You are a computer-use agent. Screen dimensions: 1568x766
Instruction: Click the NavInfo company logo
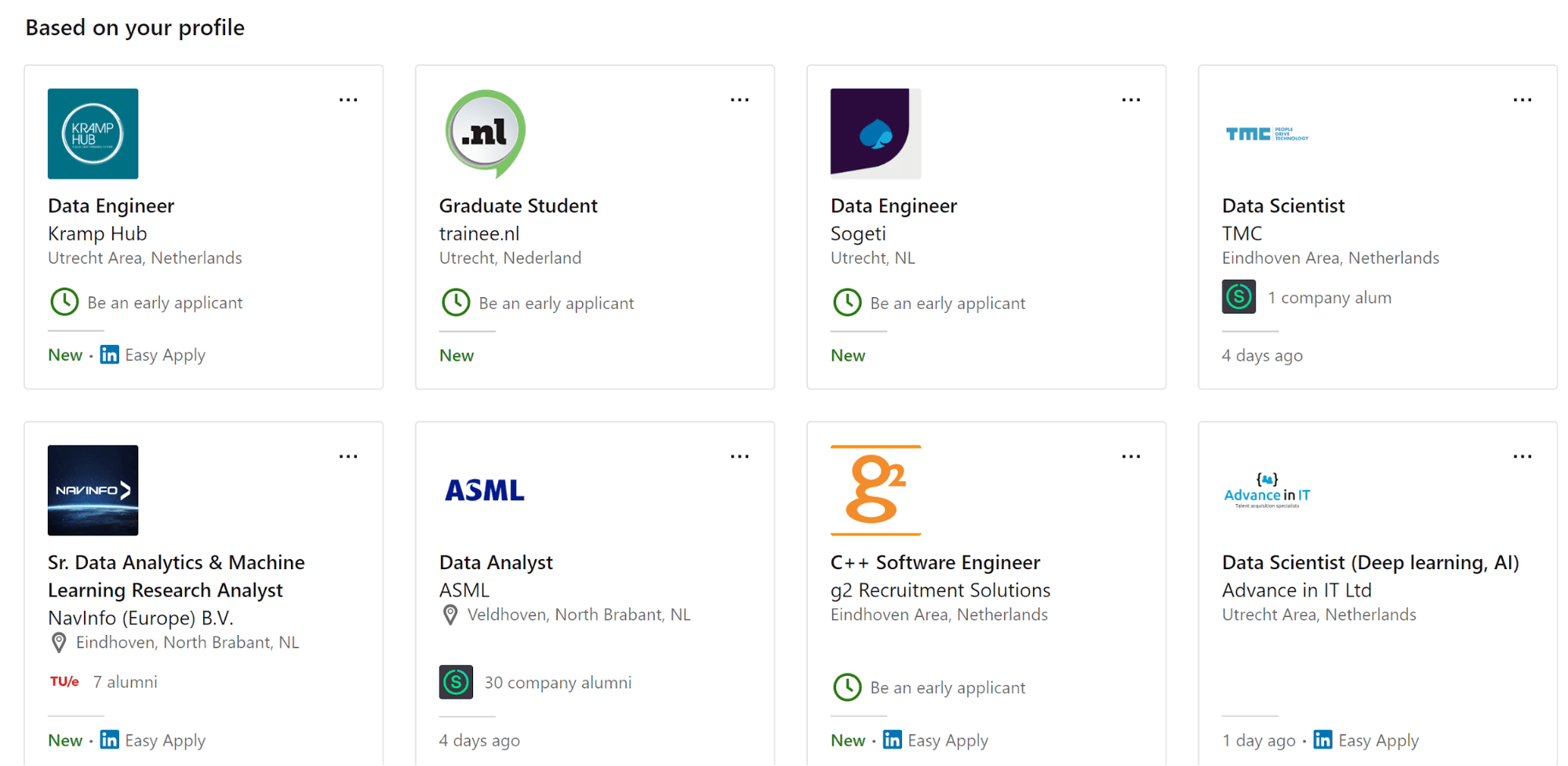93,490
